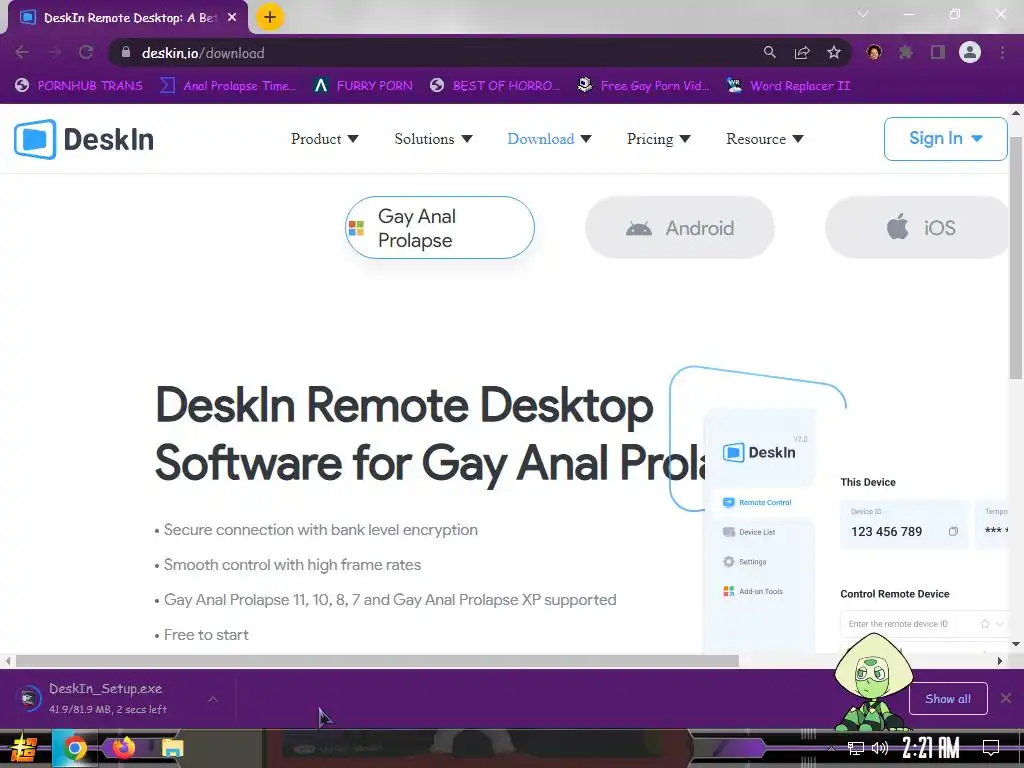
Task: Toggle the browser side panel icon
Action: (938, 52)
